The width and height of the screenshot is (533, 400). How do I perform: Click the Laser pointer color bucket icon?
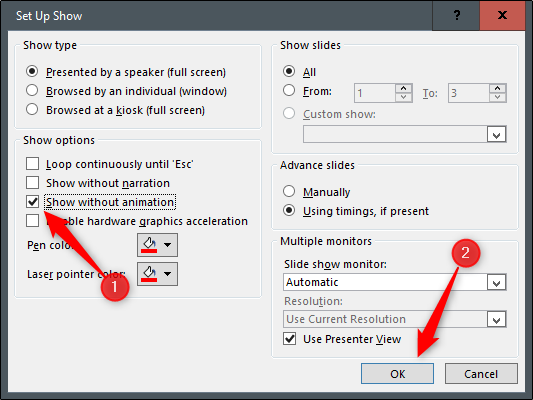[x=149, y=274]
